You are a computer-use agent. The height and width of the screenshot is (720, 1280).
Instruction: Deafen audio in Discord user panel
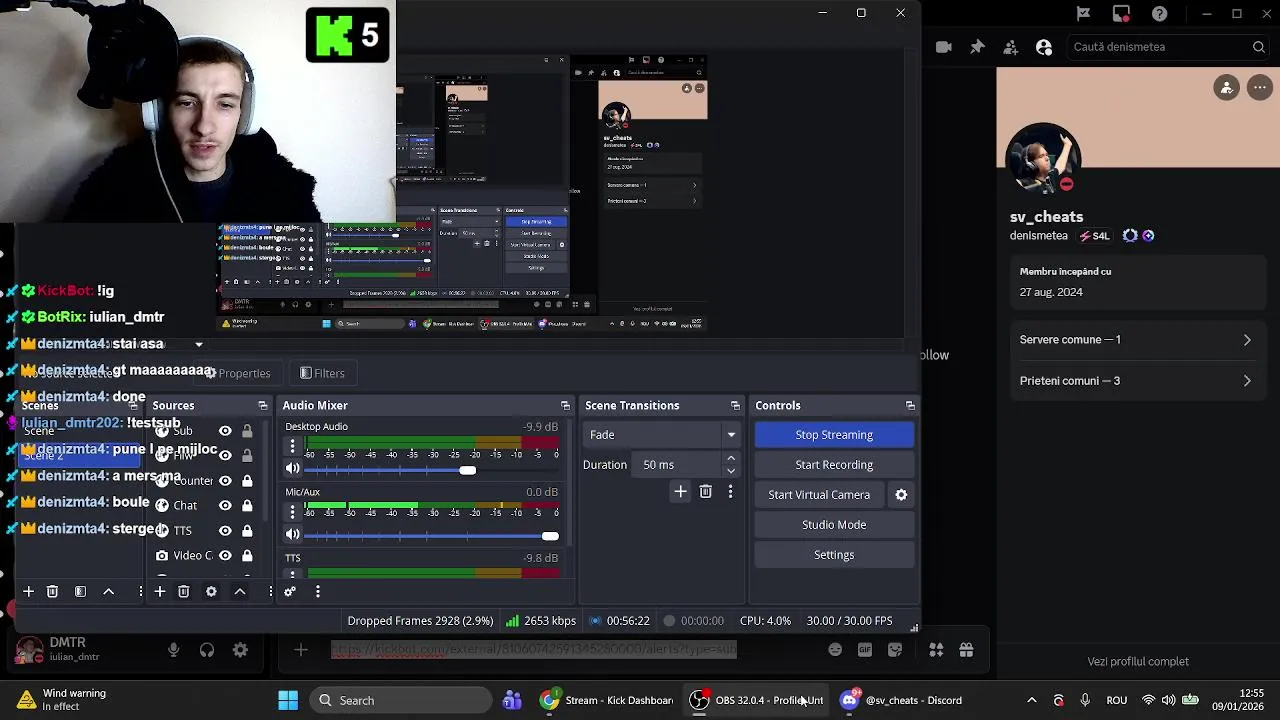(x=207, y=650)
